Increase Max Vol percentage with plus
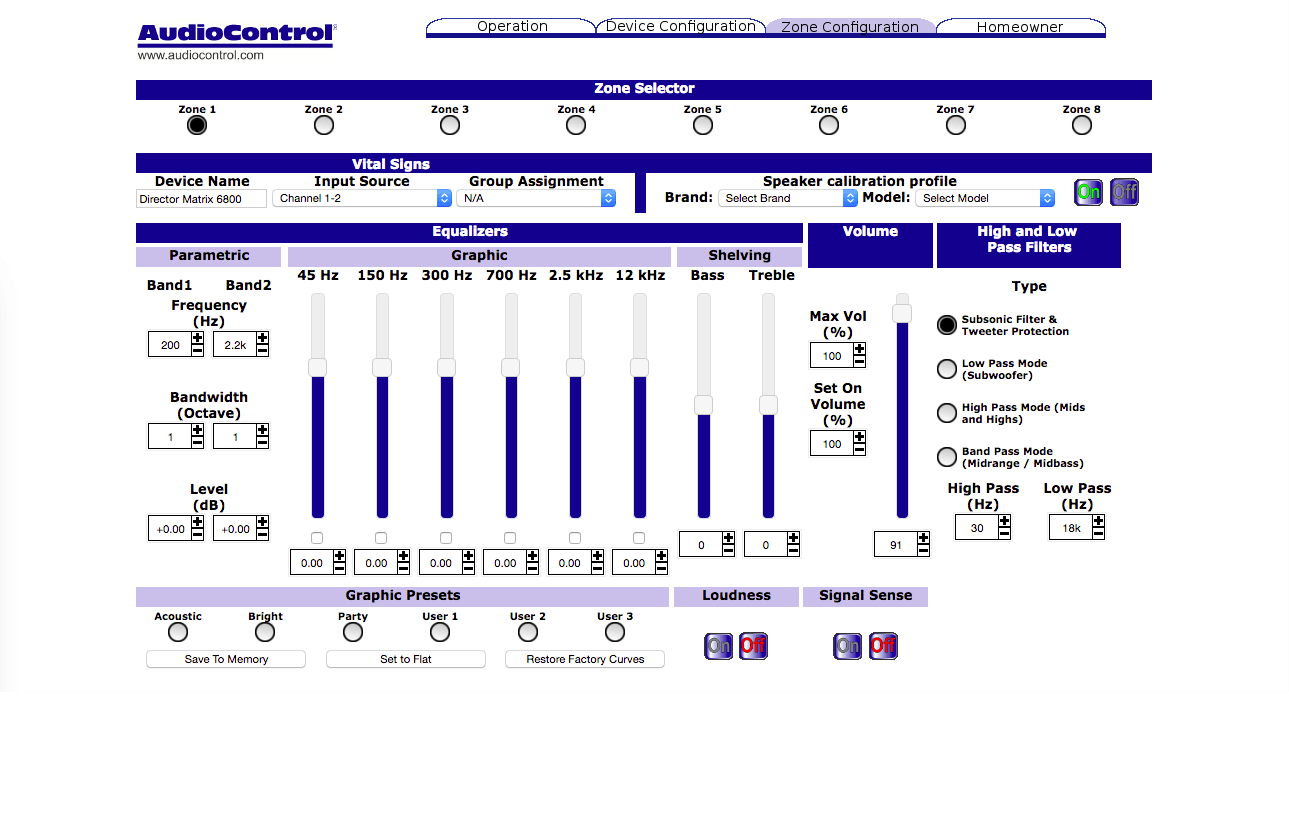Viewport: 1289px width, 814px height. (859, 350)
